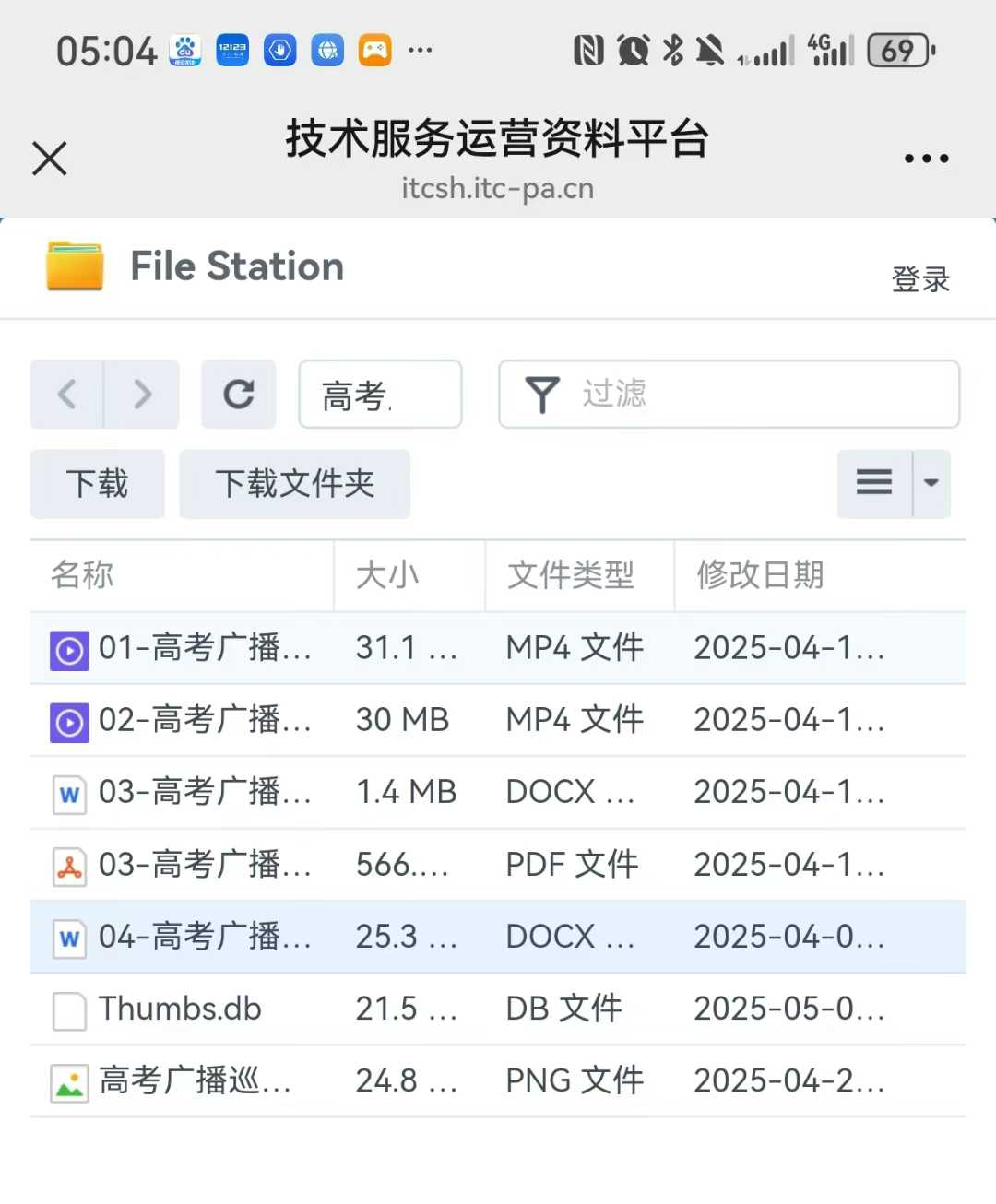Expand the view mode dropdown arrow

click(931, 483)
